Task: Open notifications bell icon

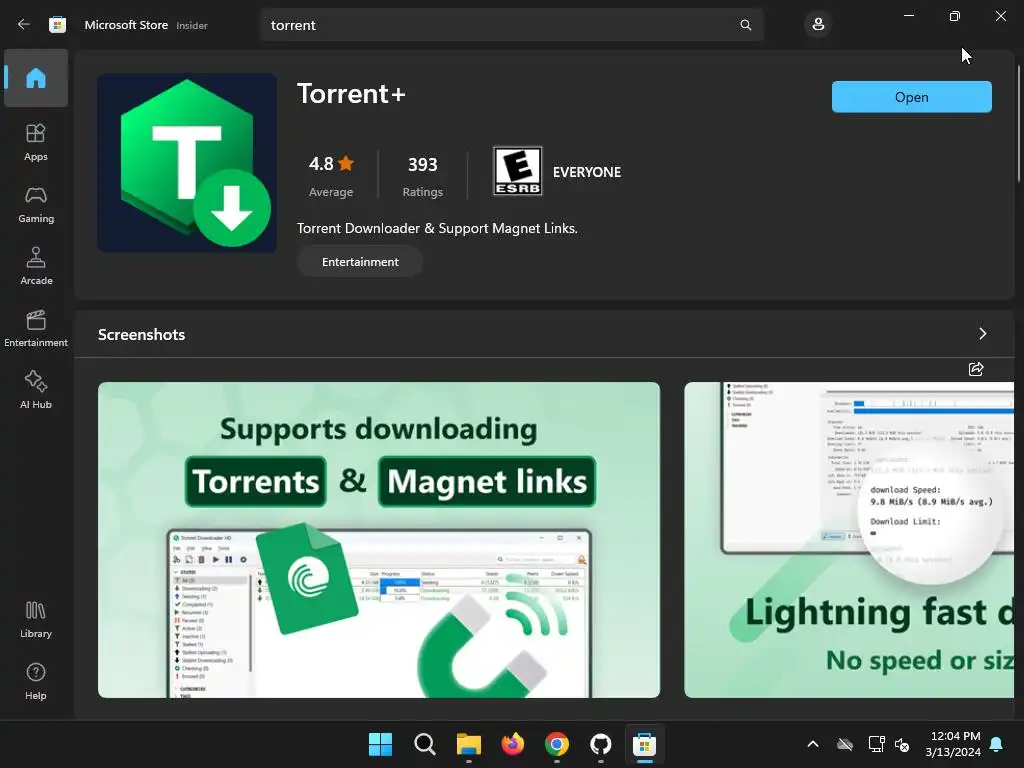Action: [x=997, y=744]
